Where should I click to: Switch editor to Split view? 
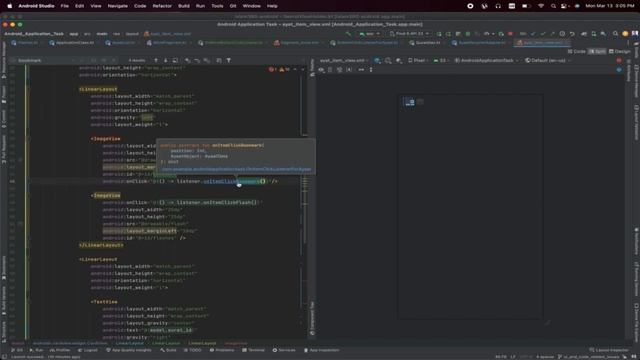(597, 51)
